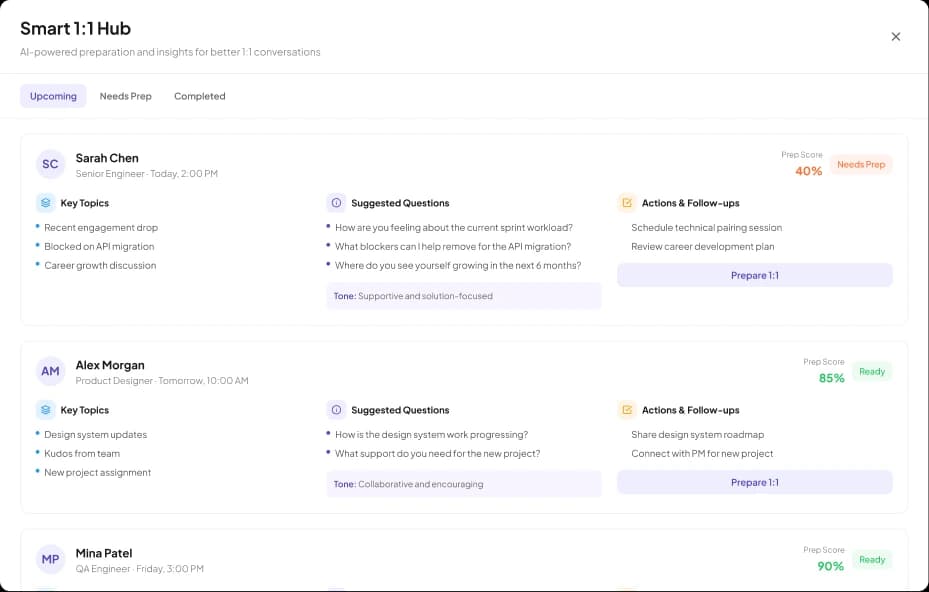Click 'Schedule technical pairing session' action

706,228
